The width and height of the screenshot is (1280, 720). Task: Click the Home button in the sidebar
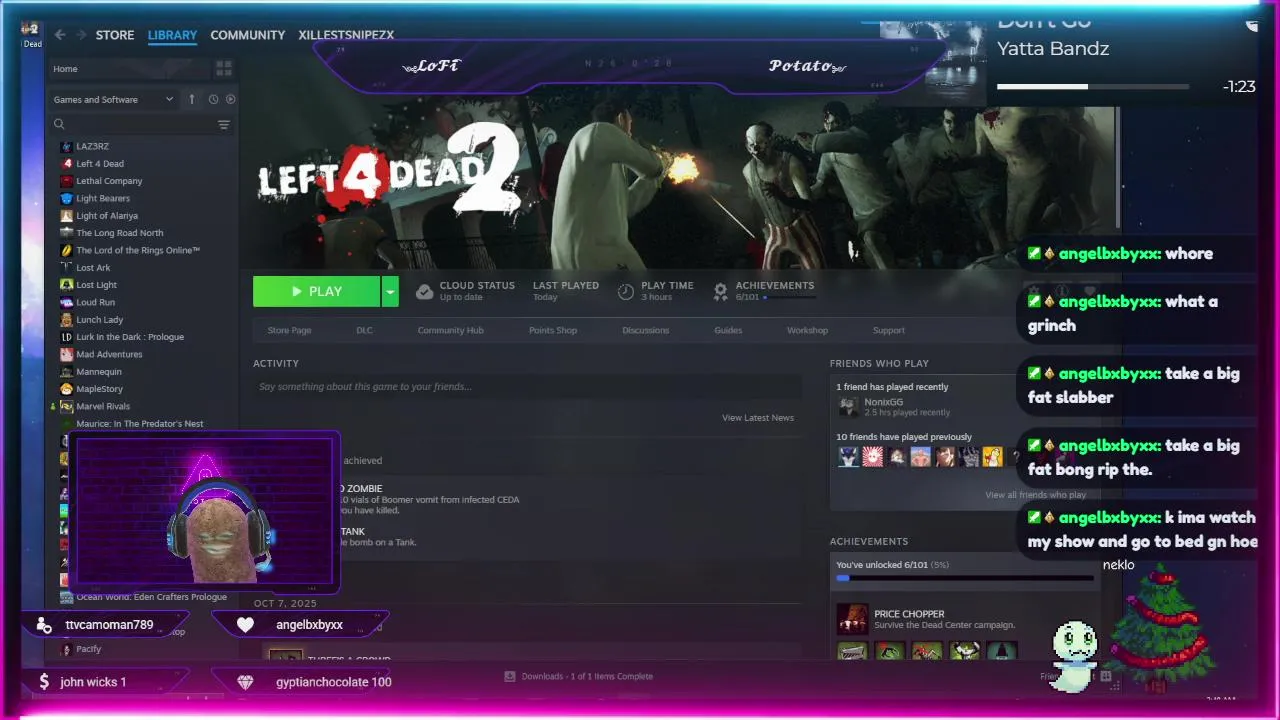(x=130, y=69)
